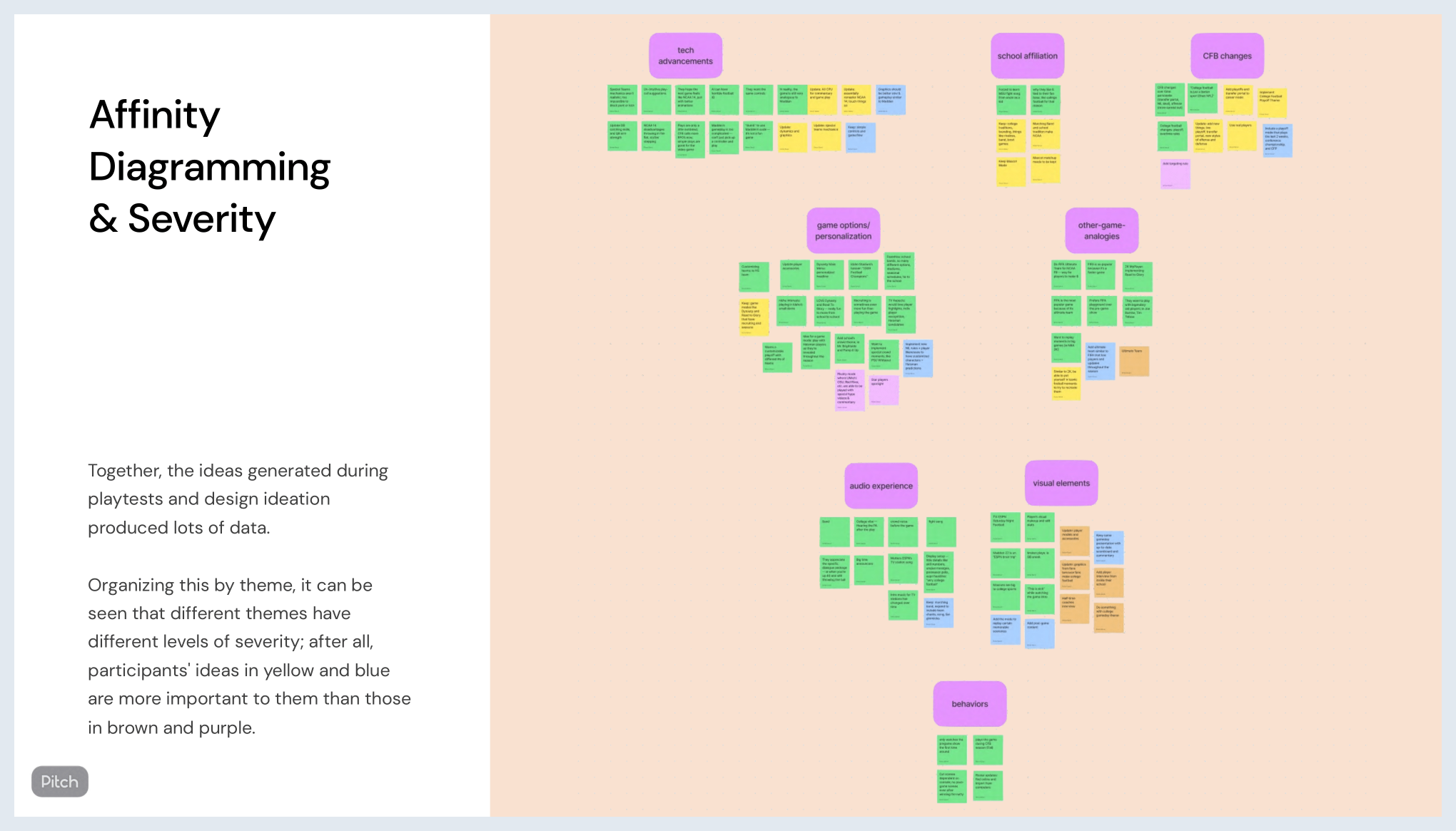Click the 'CFB changes' group header
The width and height of the screenshot is (1456, 831).
pyautogui.click(x=1227, y=55)
